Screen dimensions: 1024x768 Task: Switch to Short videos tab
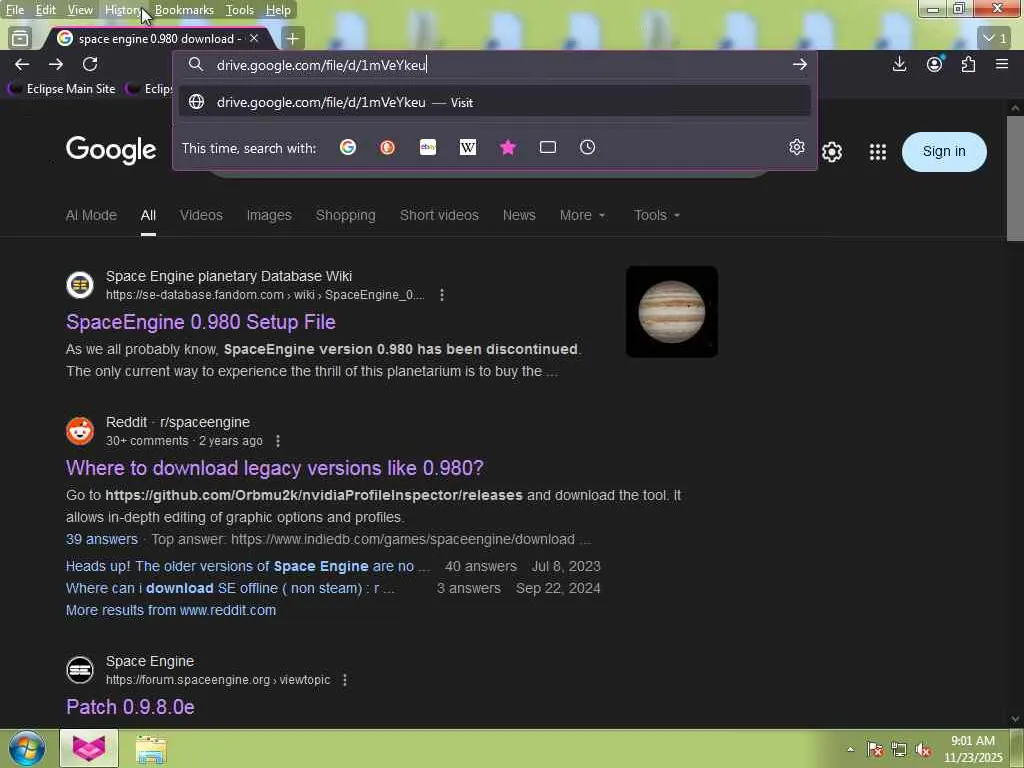click(x=439, y=215)
